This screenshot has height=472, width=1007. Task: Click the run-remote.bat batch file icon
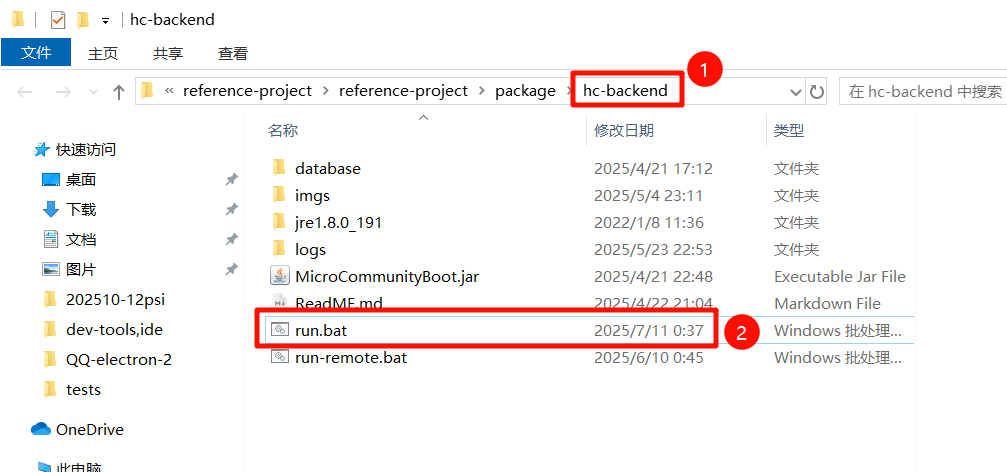coord(279,357)
